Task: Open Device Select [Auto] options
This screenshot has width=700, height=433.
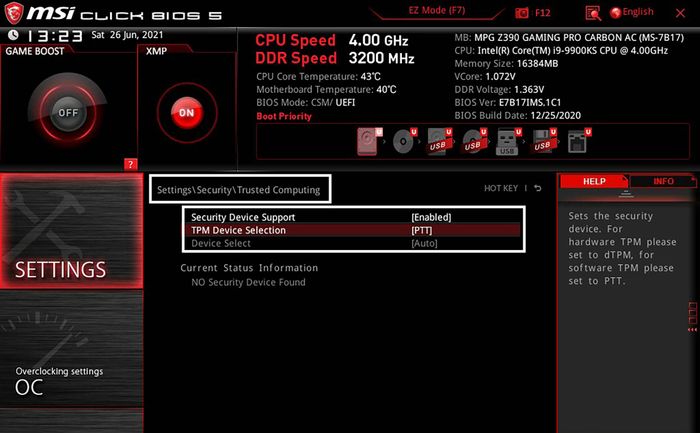Action: [354, 243]
